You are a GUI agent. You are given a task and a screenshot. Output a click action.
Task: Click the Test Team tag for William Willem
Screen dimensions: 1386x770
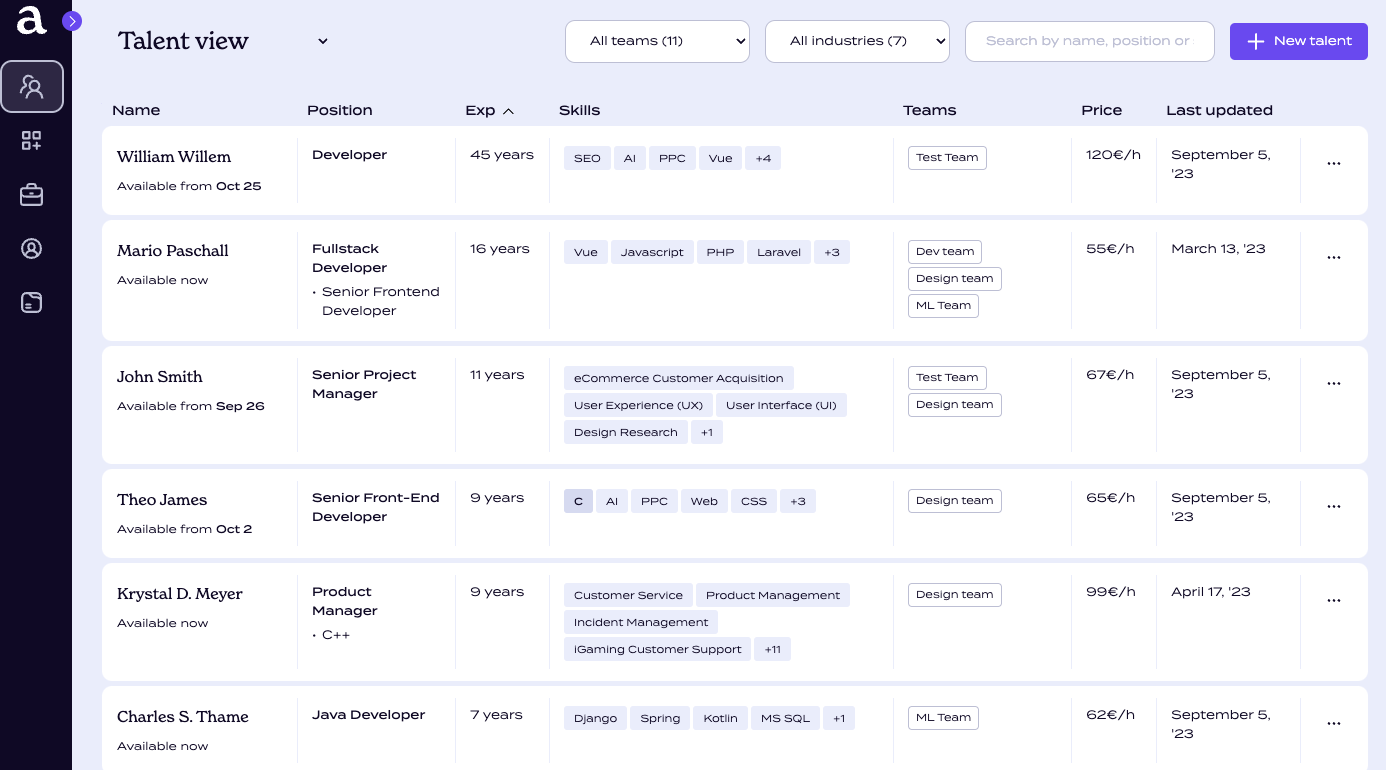click(947, 157)
